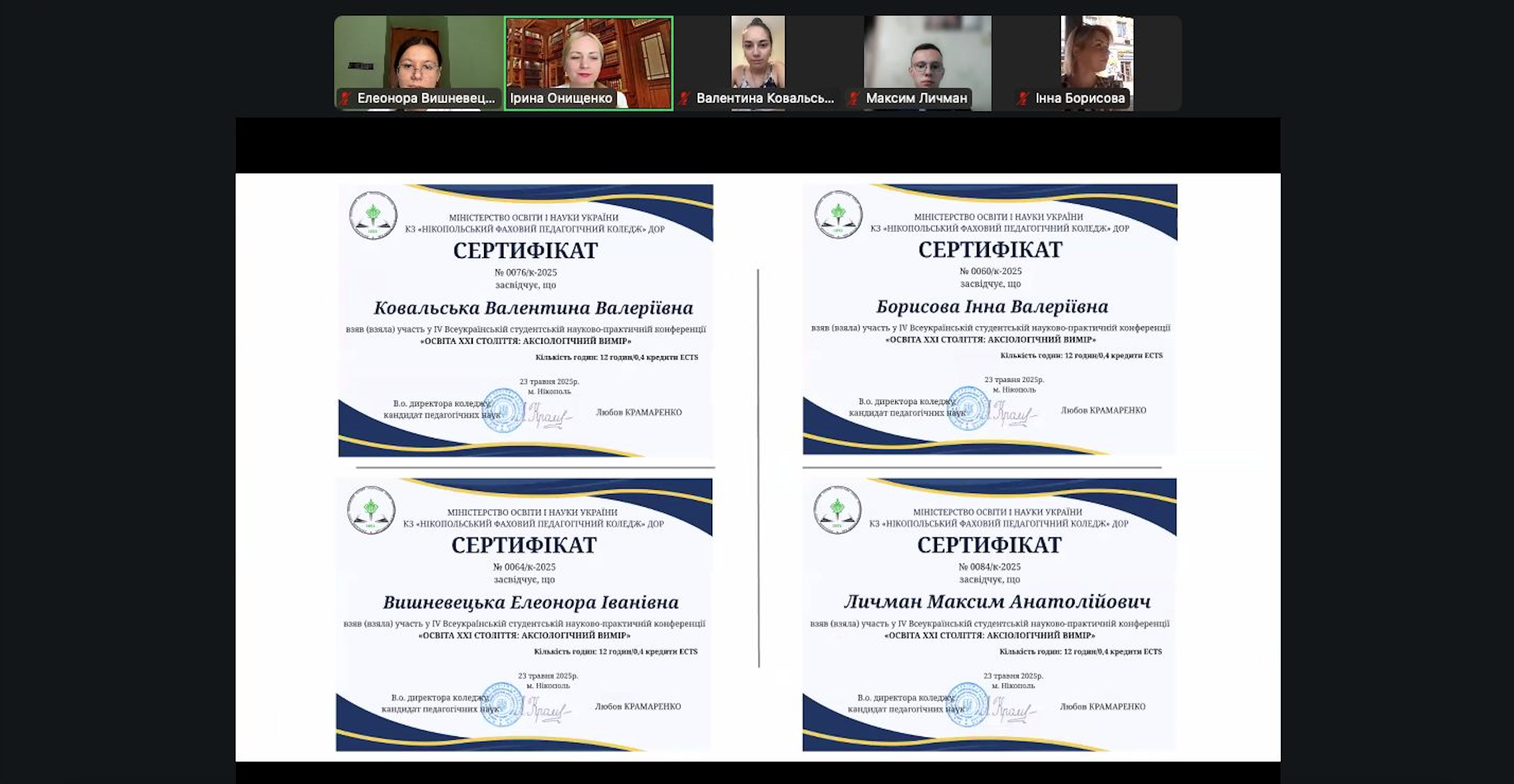The width and height of the screenshot is (1514, 784).
Task: Select Ірина Онищенко's active speaker video
Action: tap(588, 57)
